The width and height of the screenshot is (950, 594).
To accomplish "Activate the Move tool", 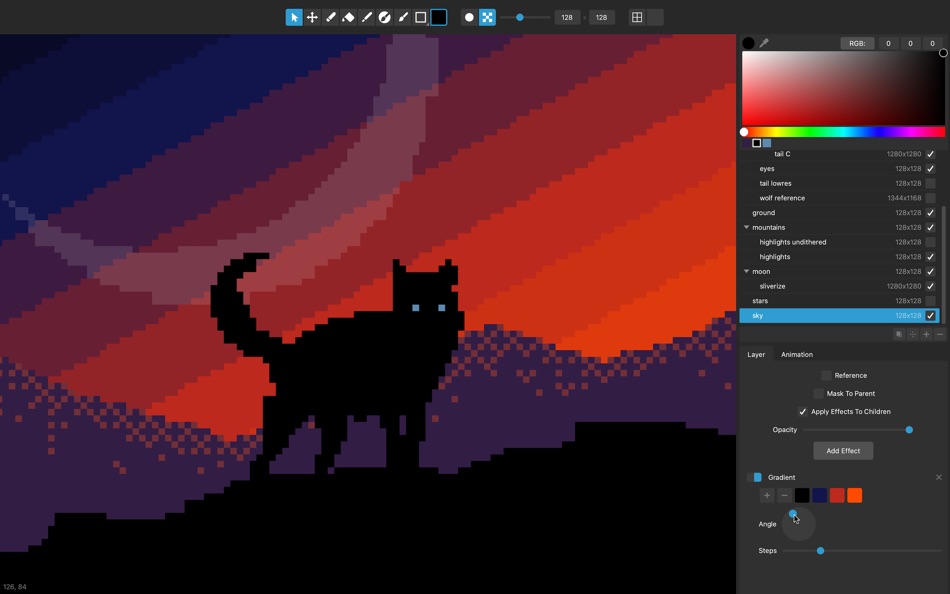I will (x=312, y=17).
